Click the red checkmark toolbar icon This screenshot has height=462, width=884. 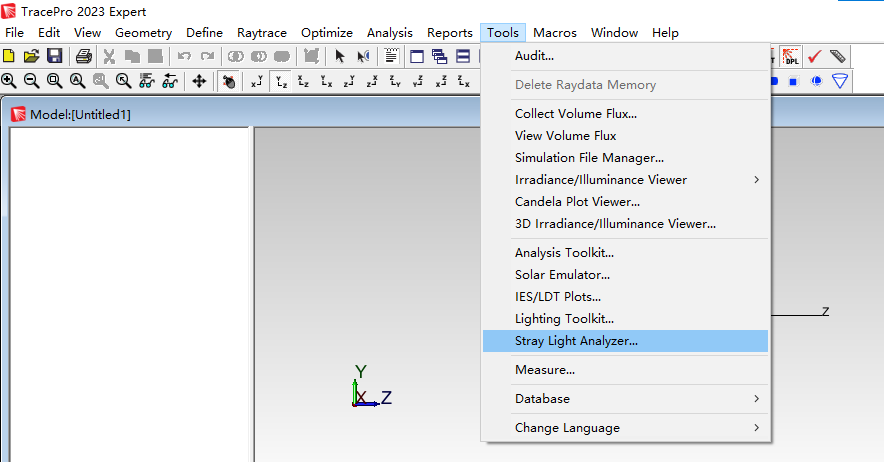815,56
